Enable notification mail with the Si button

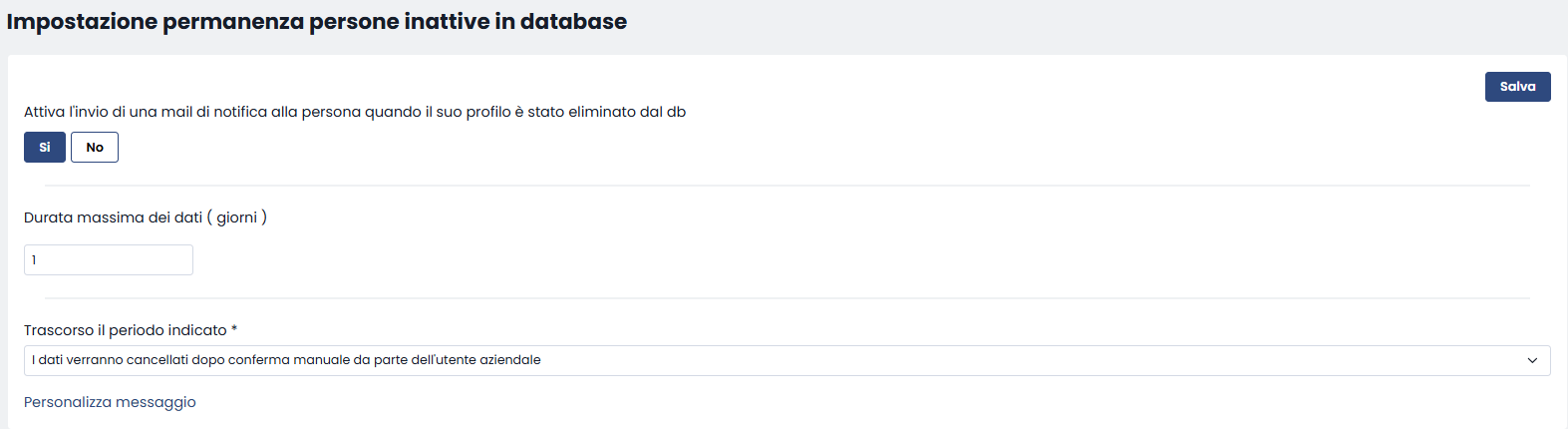45,147
